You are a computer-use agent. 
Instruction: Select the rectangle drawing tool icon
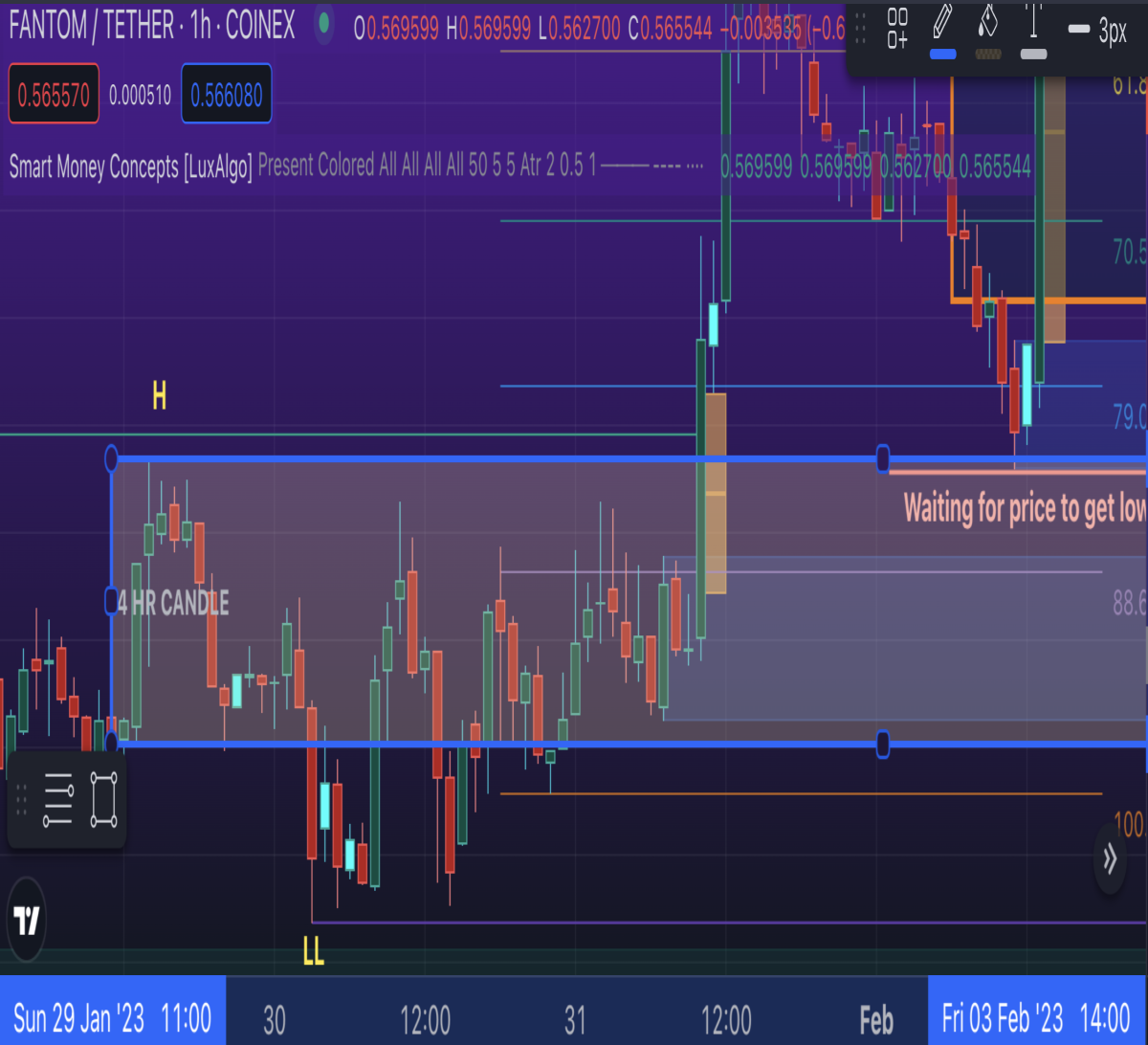pyautogui.click(x=104, y=800)
